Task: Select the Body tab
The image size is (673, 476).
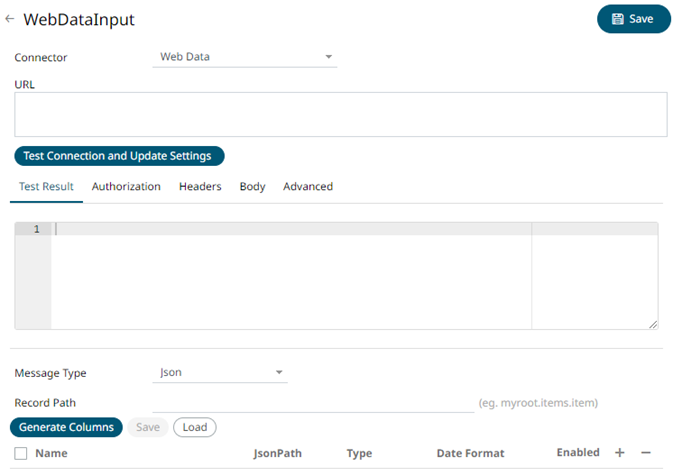Action: pos(252,187)
